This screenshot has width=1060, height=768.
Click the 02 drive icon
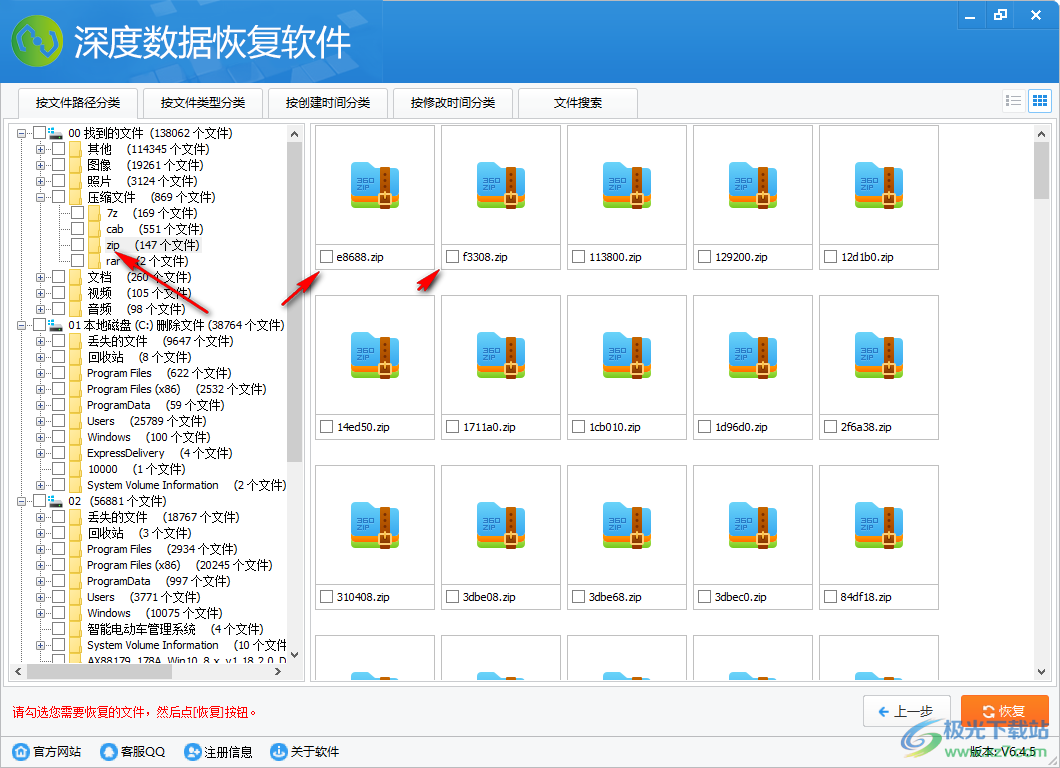(55, 501)
